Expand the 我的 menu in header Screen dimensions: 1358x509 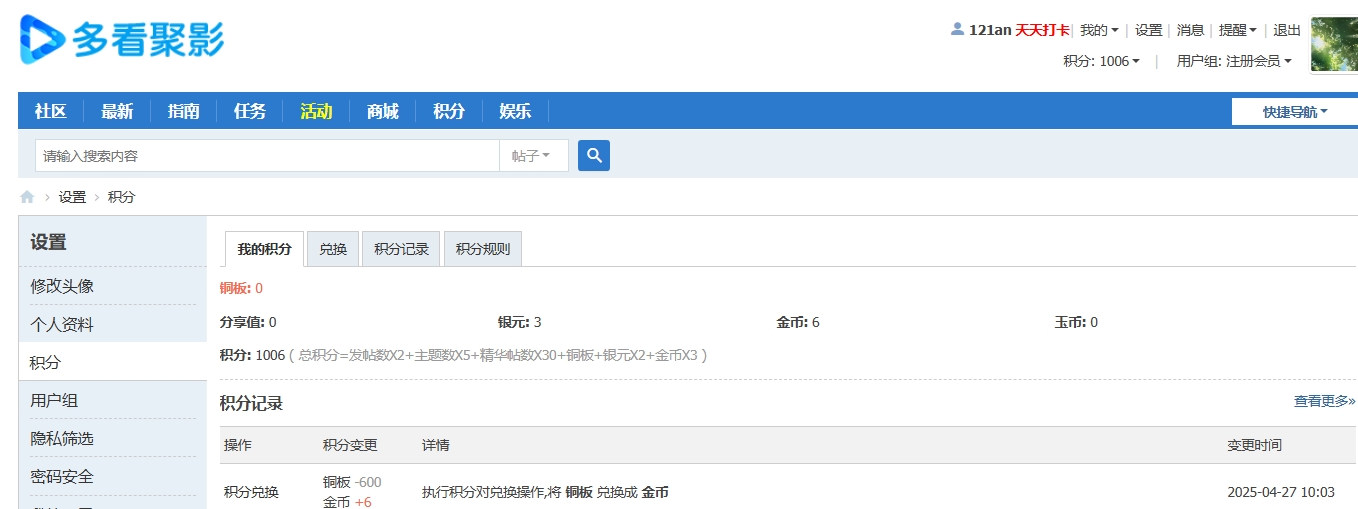pos(1099,30)
